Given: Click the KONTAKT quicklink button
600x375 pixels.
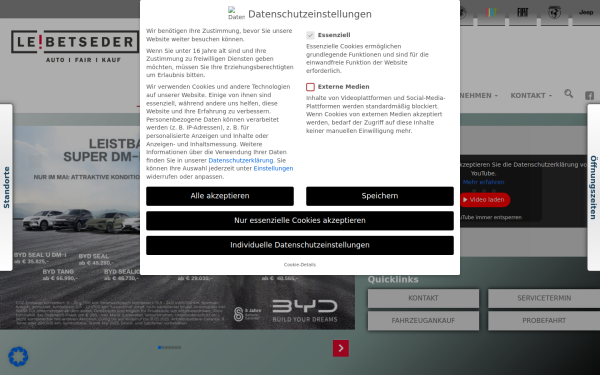Looking at the screenshot, I should 423,298.
